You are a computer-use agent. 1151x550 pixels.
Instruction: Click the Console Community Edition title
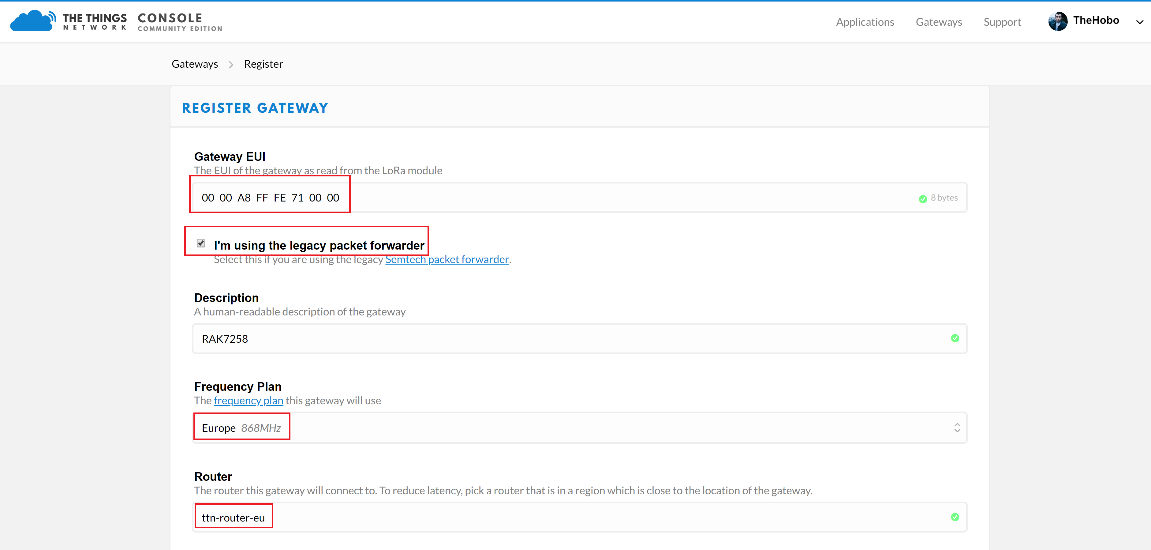coord(180,22)
